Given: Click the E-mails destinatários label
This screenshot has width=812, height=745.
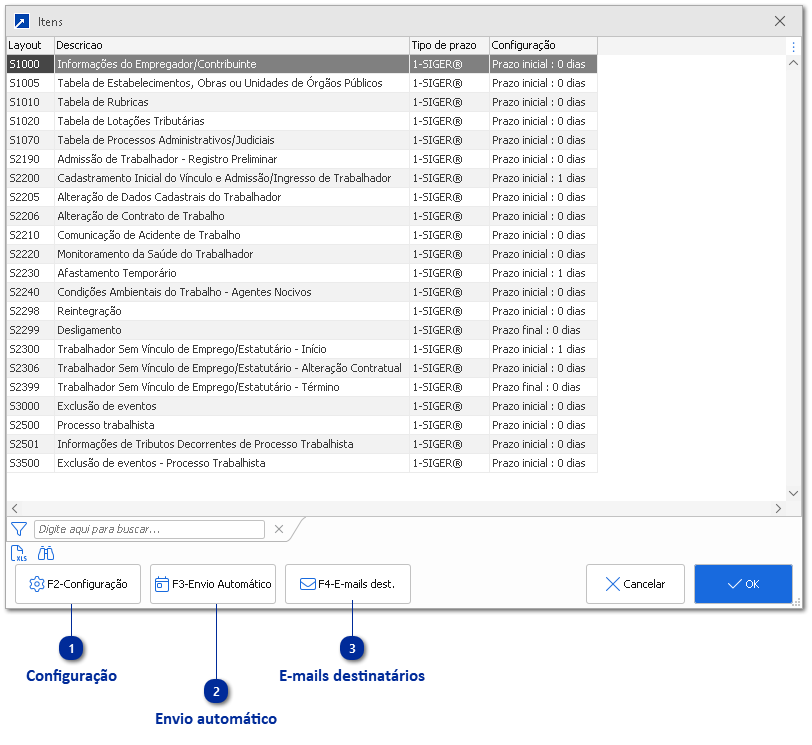Looking at the screenshot, I should click(x=352, y=675).
